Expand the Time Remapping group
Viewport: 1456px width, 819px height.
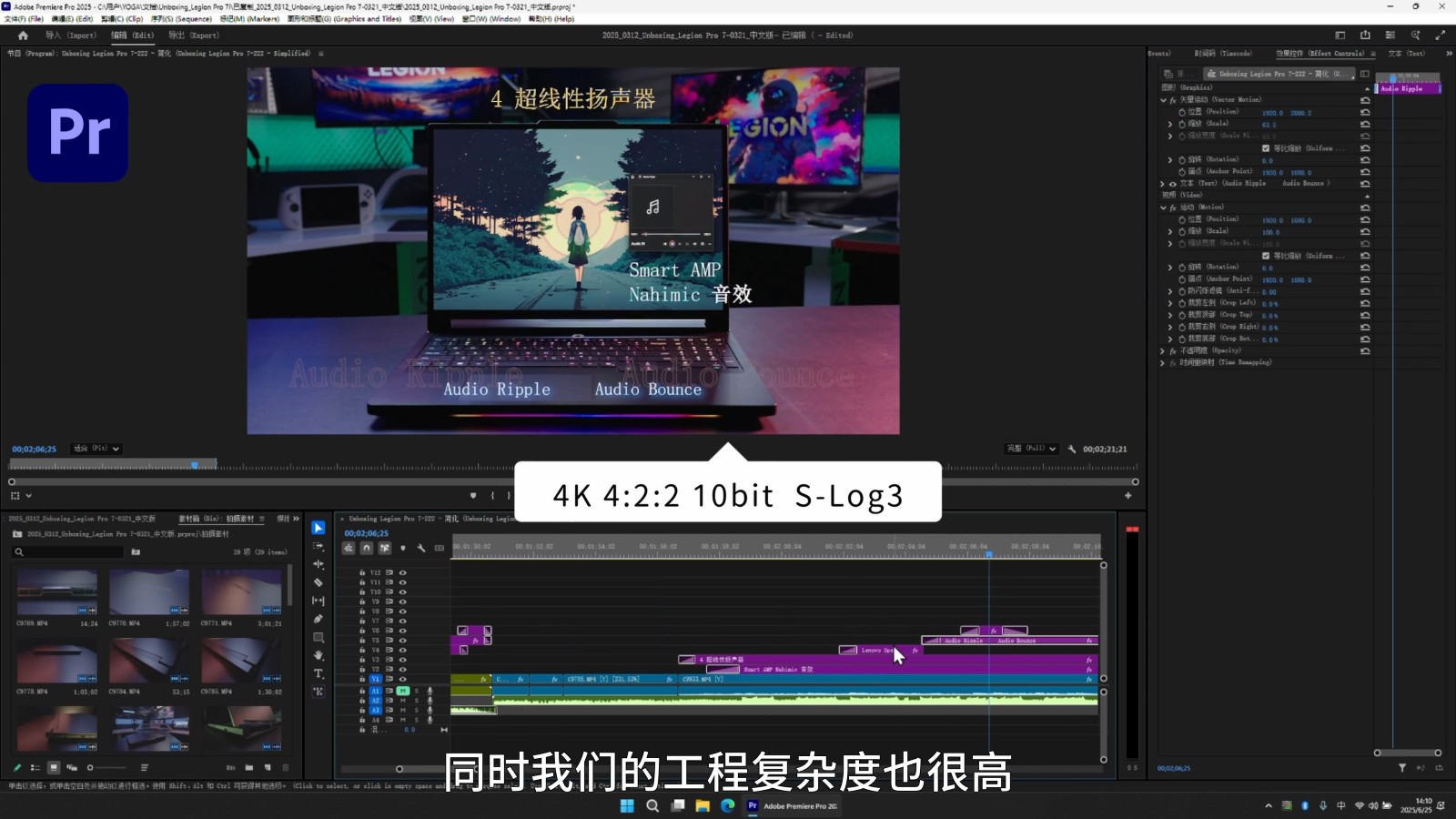click(x=1163, y=362)
